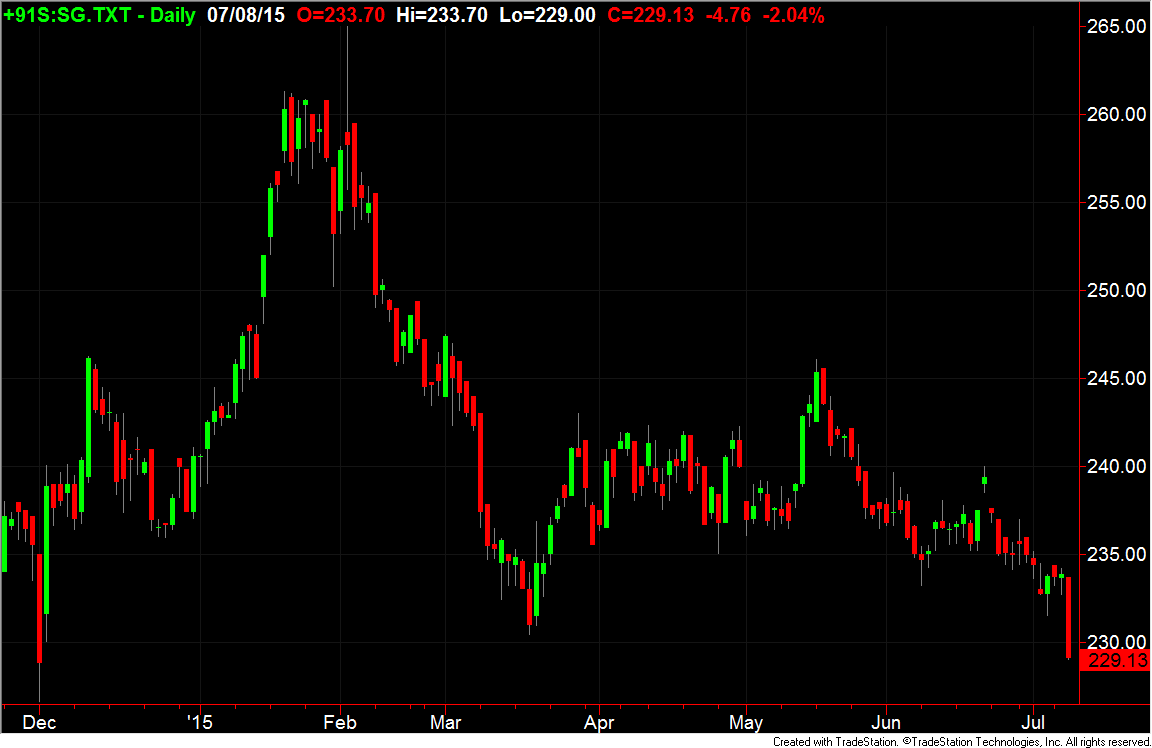Click the 240.00 price axis label
Viewport: 1152px width, 748px height.
click(x=1116, y=467)
